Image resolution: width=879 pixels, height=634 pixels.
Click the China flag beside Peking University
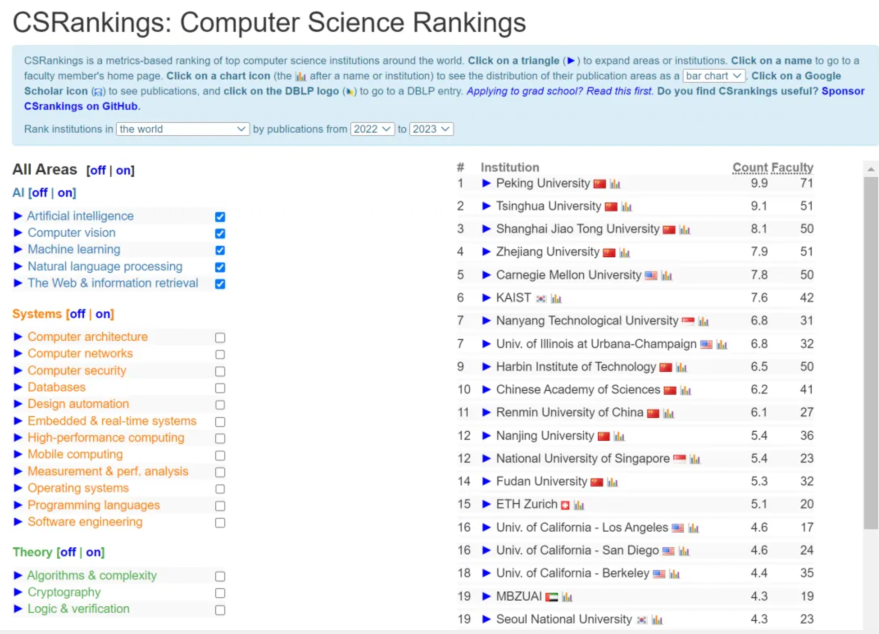600,184
